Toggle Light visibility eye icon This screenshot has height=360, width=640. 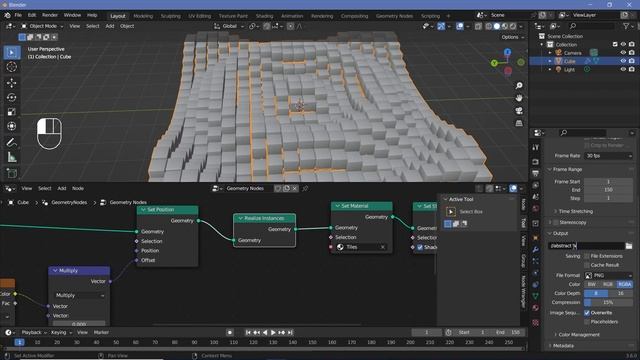point(623,69)
